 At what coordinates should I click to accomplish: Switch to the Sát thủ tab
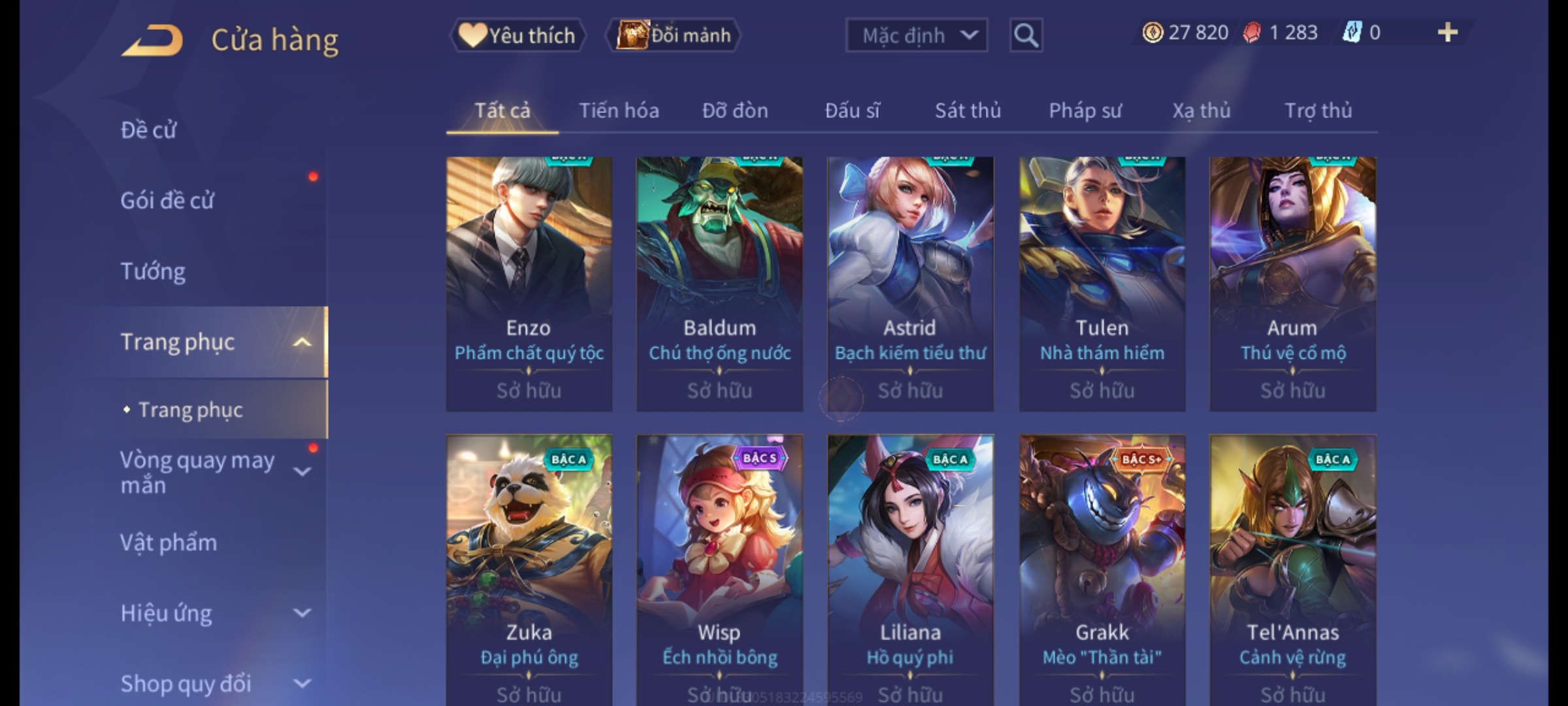point(968,110)
